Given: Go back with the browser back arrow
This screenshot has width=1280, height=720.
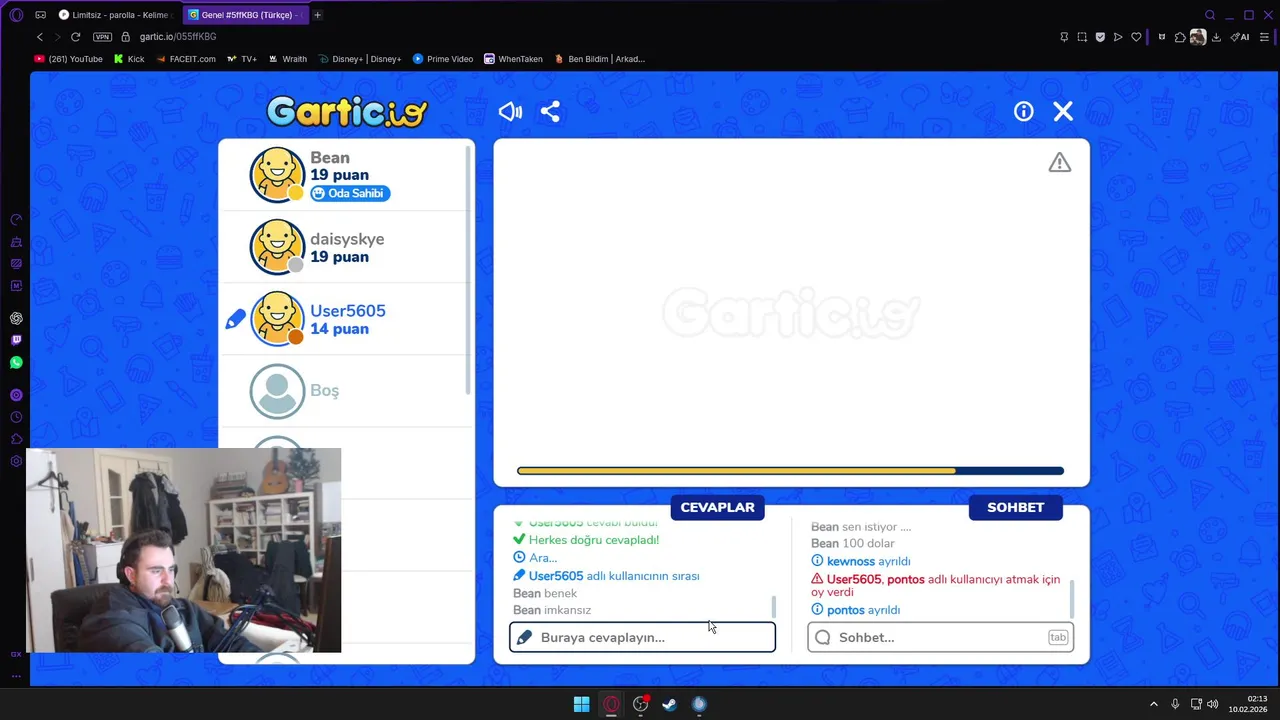Looking at the screenshot, I should click(x=40, y=37).
